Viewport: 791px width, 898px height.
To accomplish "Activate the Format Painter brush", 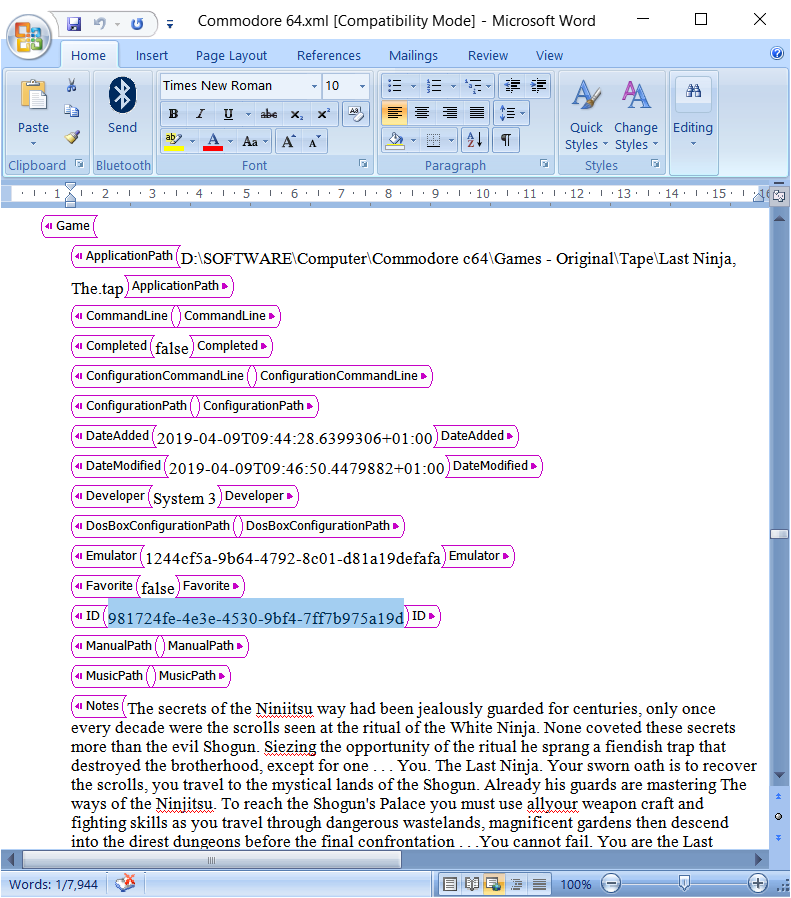I will click(72, 137).
